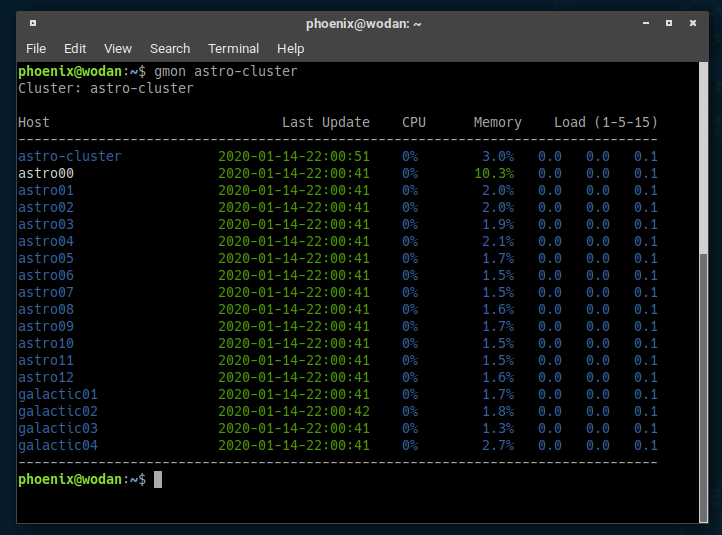Click the Last Update column header
Screen dimensions: 722x535
(326, 122)
